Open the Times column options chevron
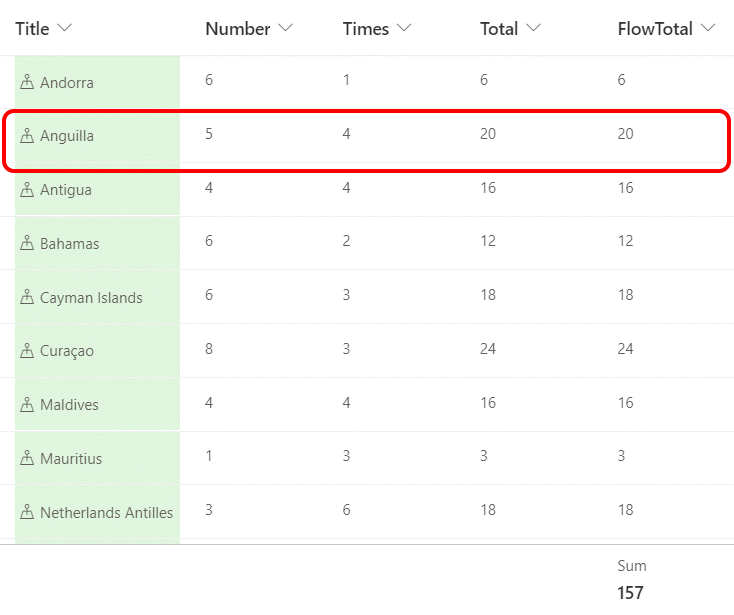The height and width of the screenshot is (615, 734). pos(405,29)
